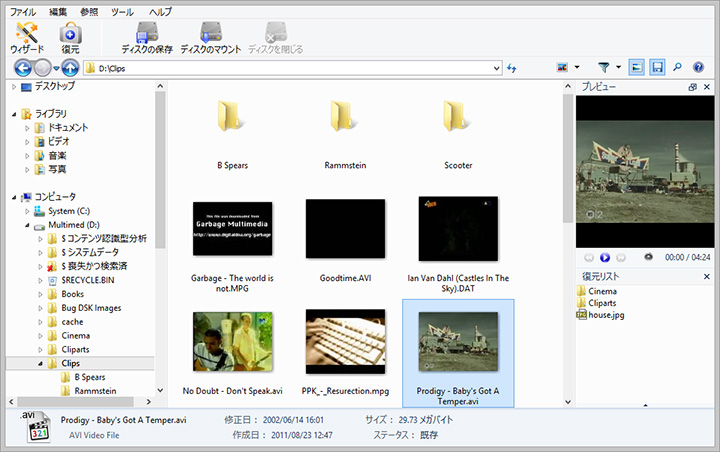Viewport: 720px width, 452px height.
Task: Play the preview video
Action: 605,258
